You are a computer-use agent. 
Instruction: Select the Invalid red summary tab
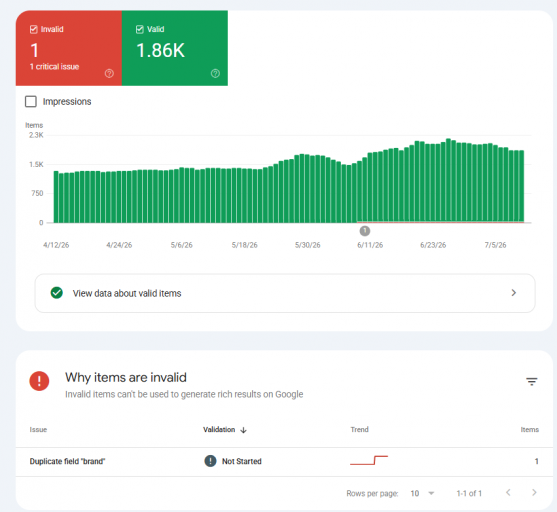click(69, 48)
